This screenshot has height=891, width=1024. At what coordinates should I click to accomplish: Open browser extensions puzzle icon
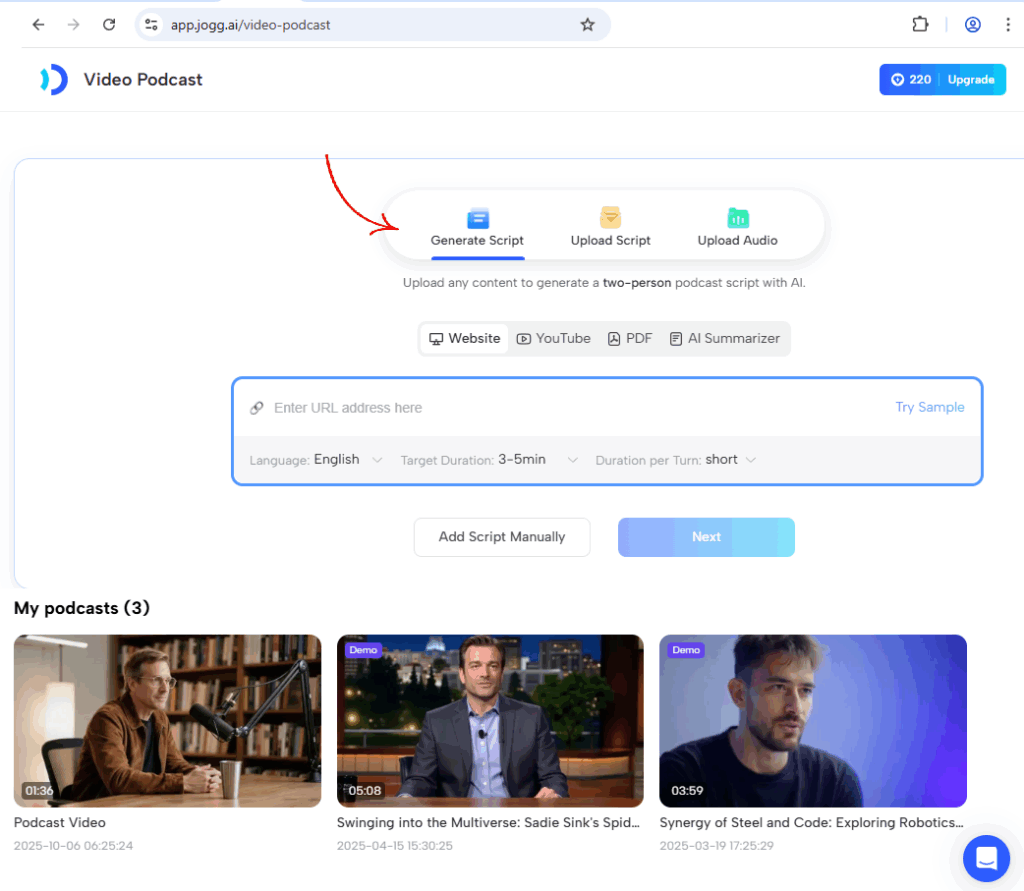pos(920,25)
